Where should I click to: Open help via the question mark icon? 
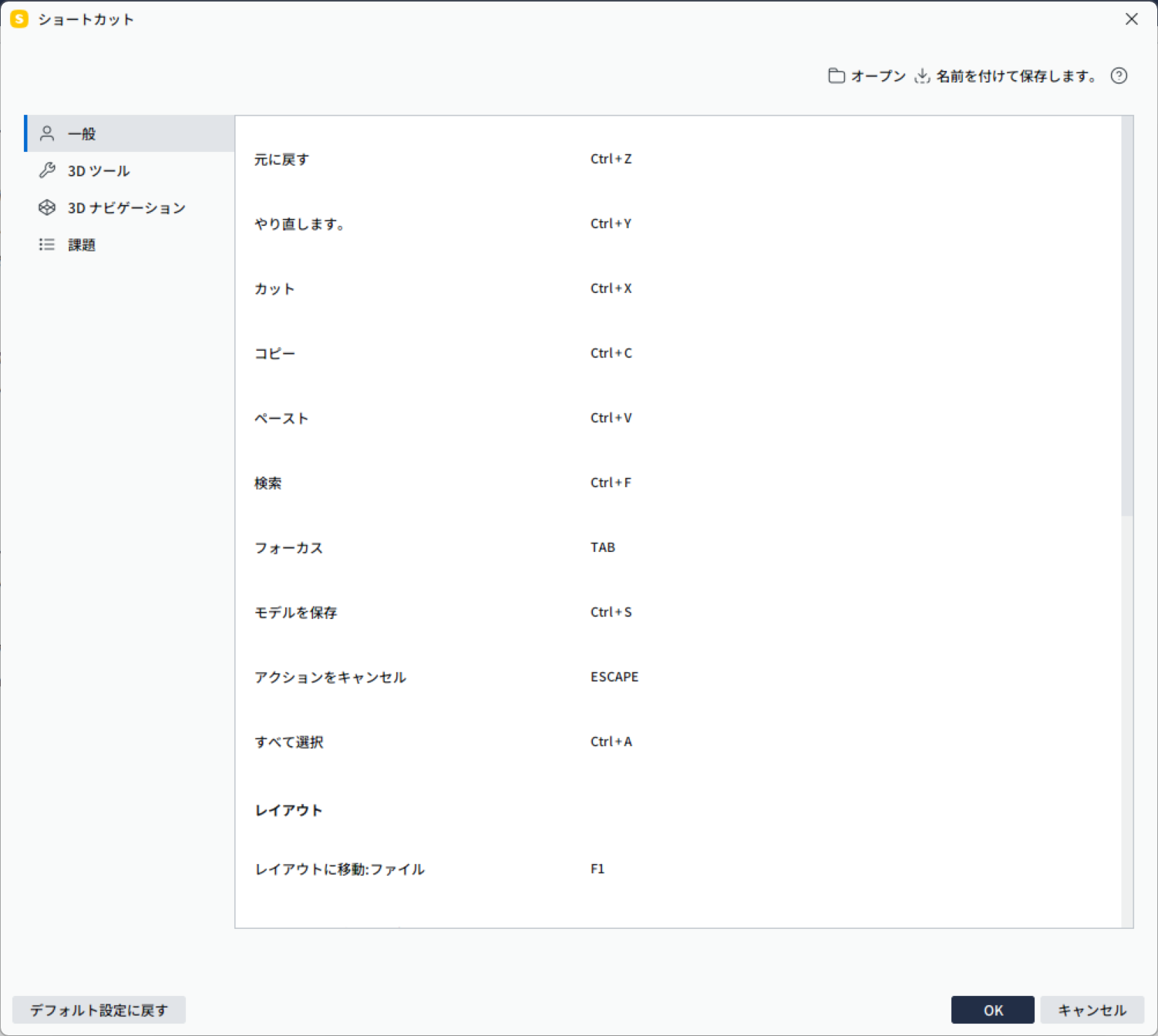pos(1119,76)
